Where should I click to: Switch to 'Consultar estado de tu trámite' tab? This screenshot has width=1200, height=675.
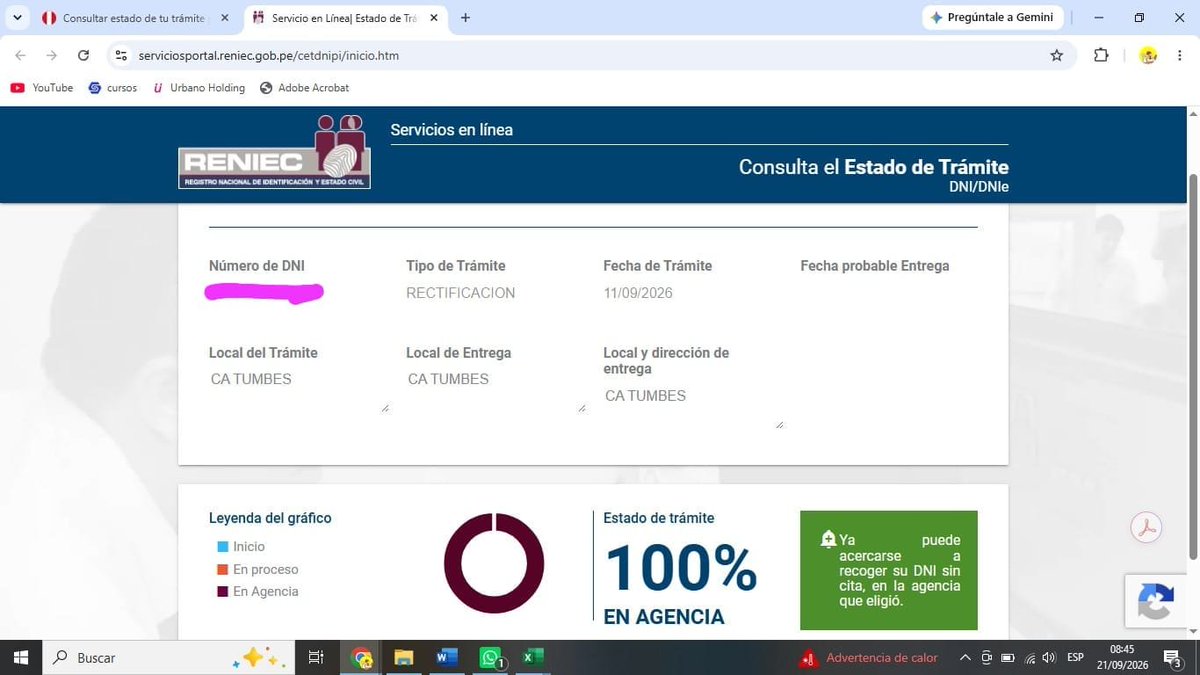(134, 18)
